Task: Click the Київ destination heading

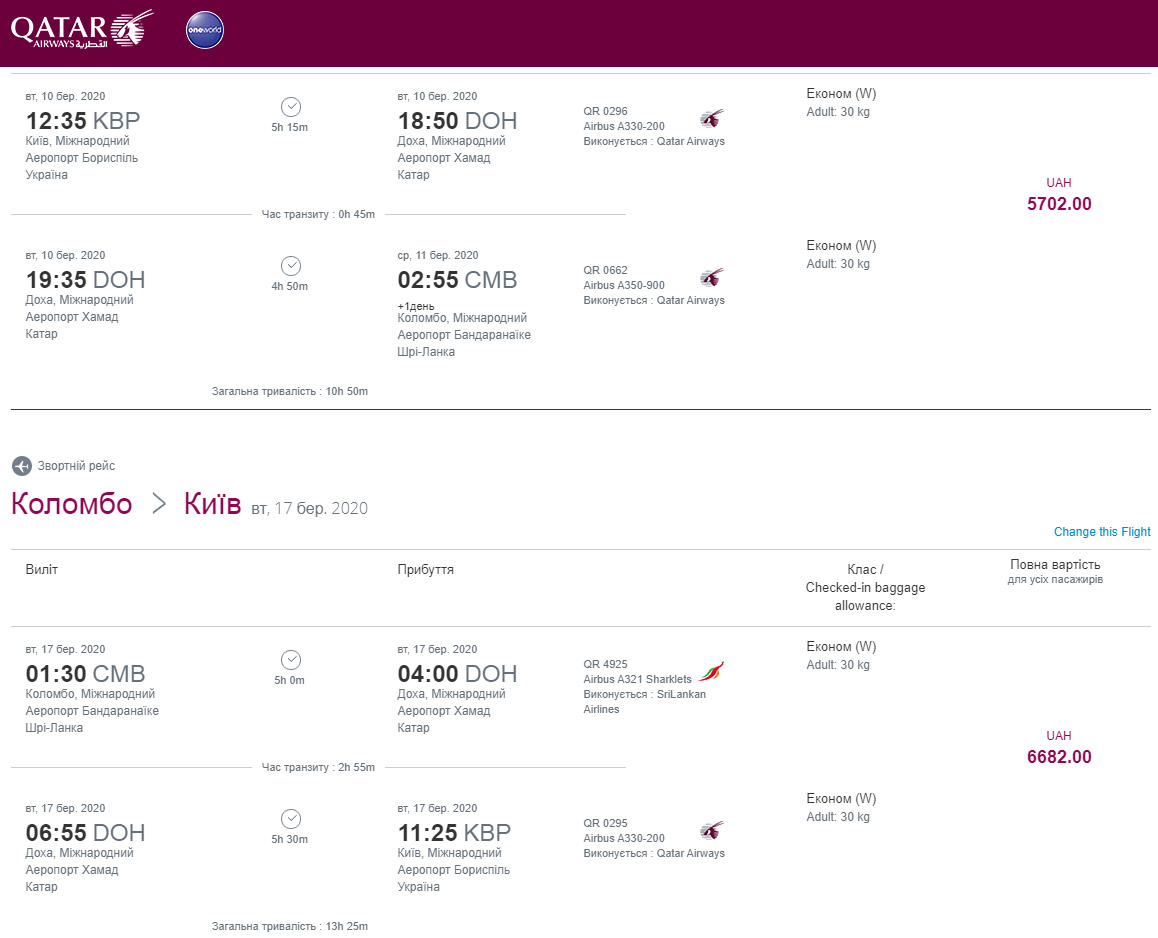Action: pos(213,504)
